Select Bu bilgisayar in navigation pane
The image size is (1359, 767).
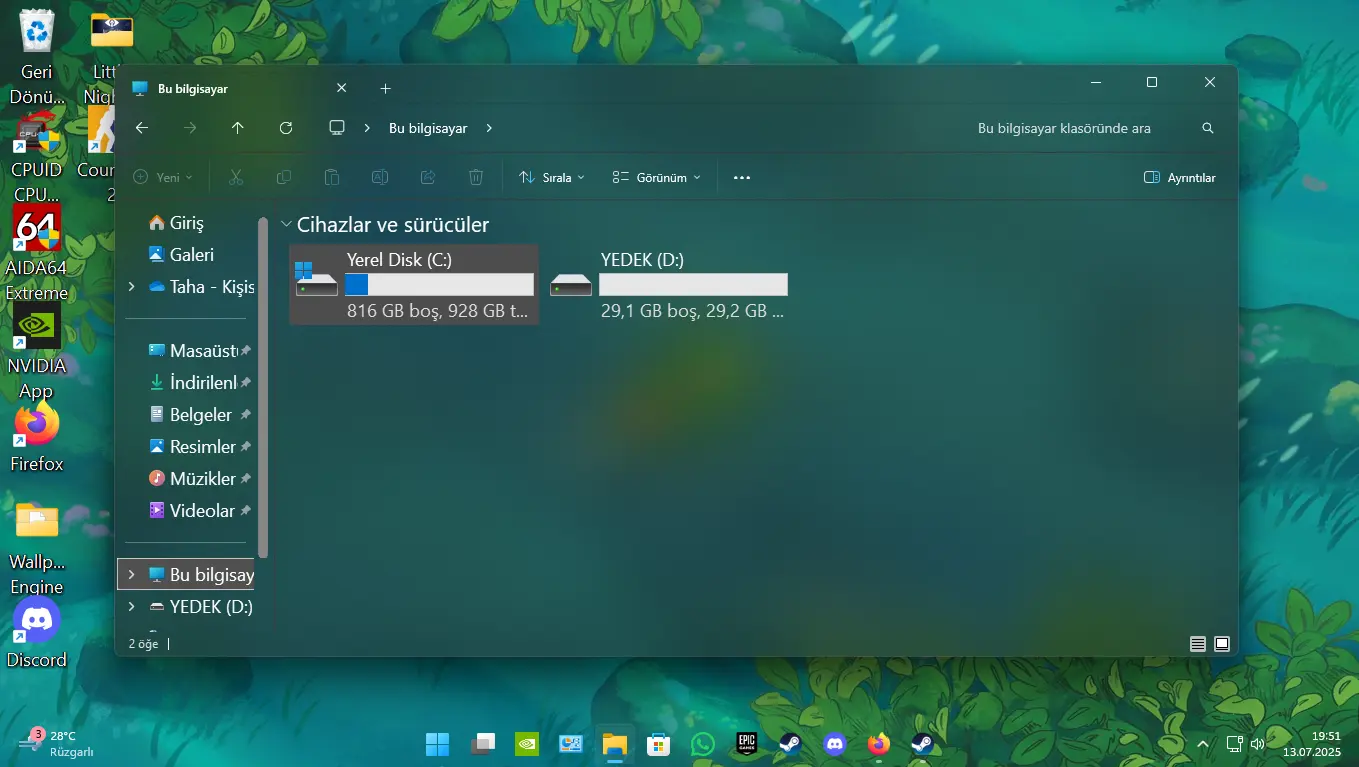point(187,575)
